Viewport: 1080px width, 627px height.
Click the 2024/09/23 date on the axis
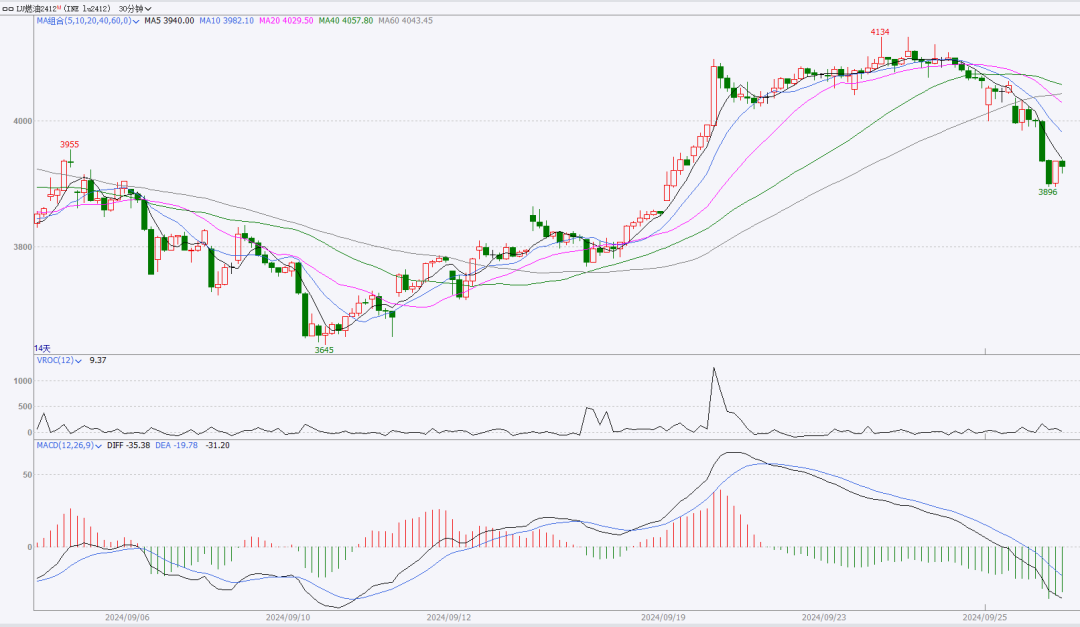[x=824, y=617]
